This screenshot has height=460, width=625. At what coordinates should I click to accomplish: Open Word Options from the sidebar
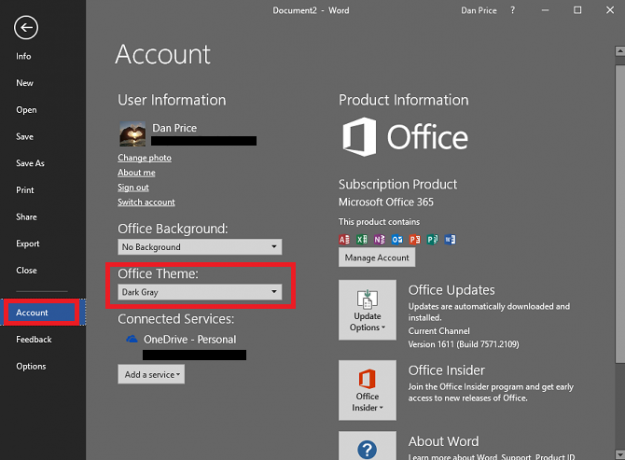31,366
